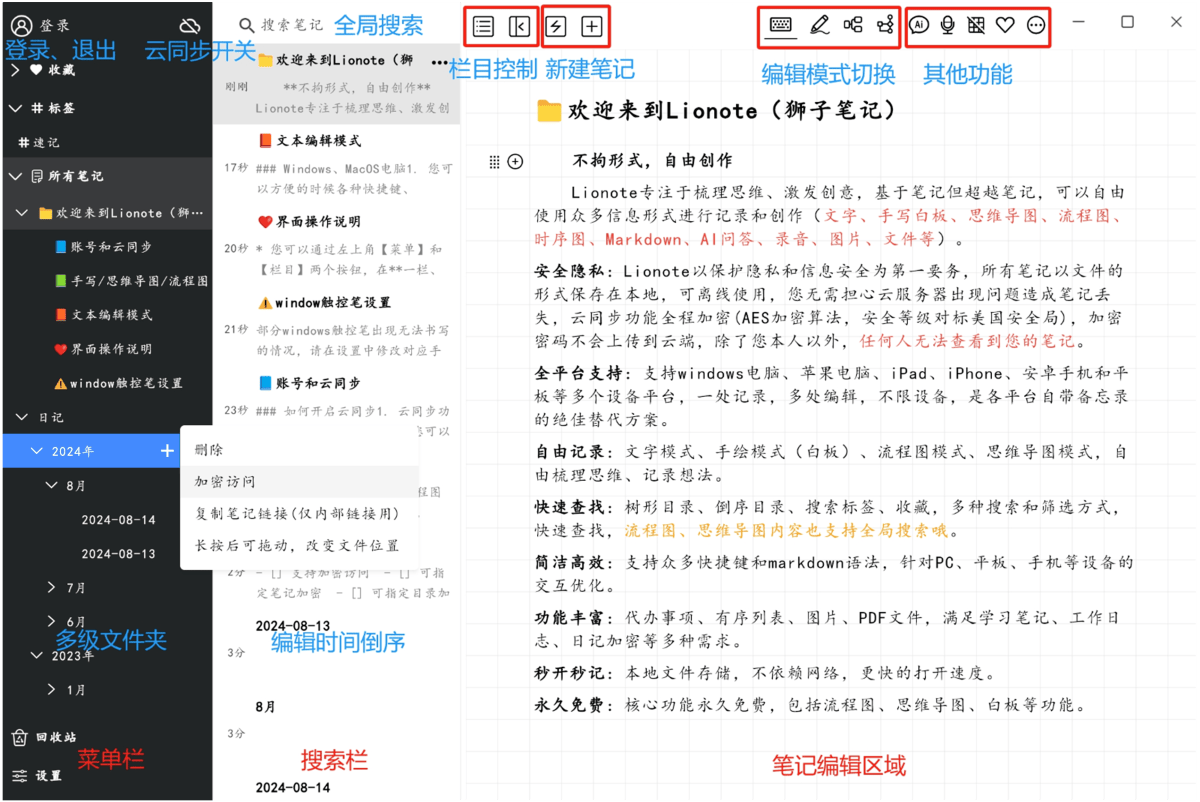Switch to mind map mode
Screen dimensions: 1200x802
point(853,26)
